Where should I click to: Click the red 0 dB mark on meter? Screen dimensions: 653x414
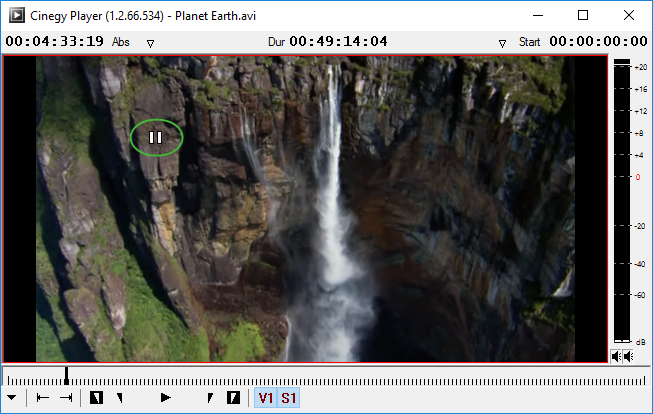point(638,177)
